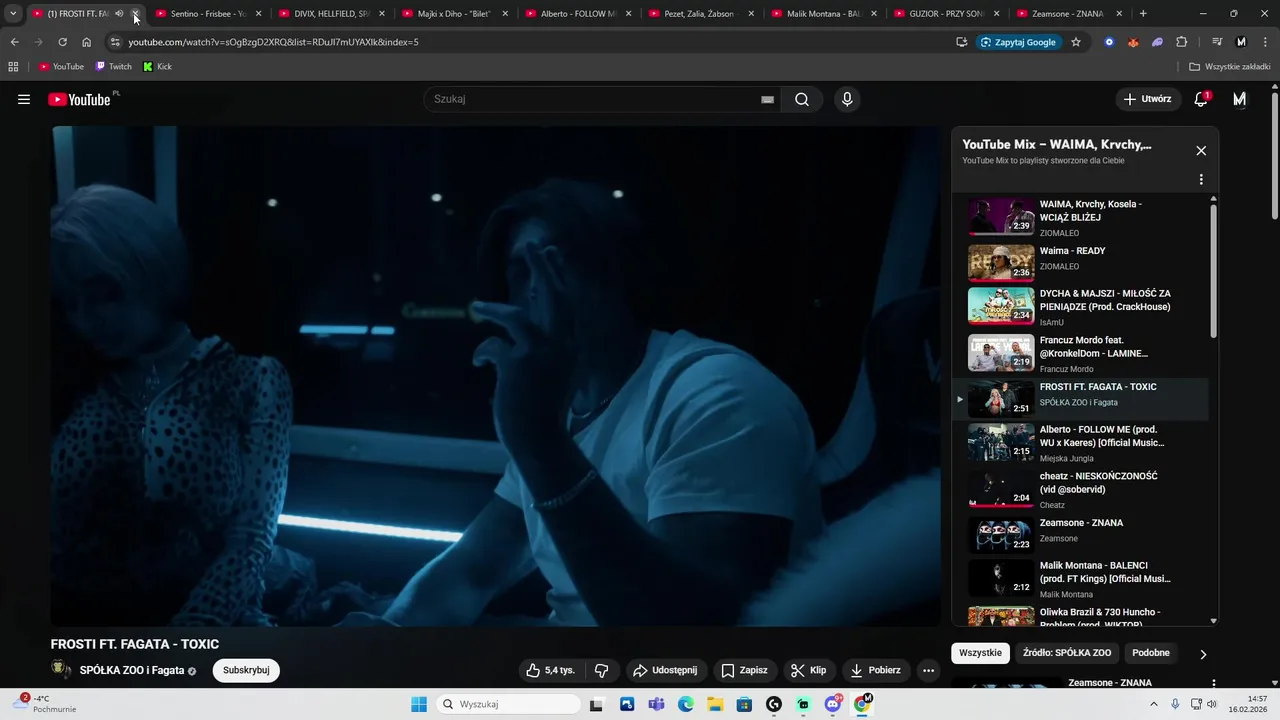This screenshot has width=1280, height=720.
Task: Go back to the previous page
Action: click(14, 42)
